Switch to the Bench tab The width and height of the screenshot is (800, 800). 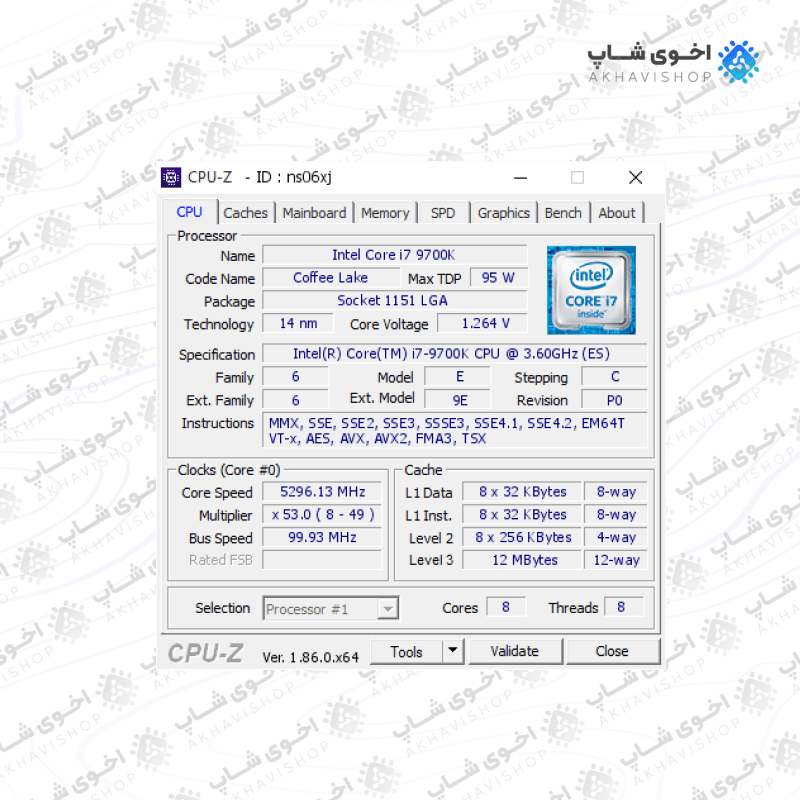click(563, 213)
